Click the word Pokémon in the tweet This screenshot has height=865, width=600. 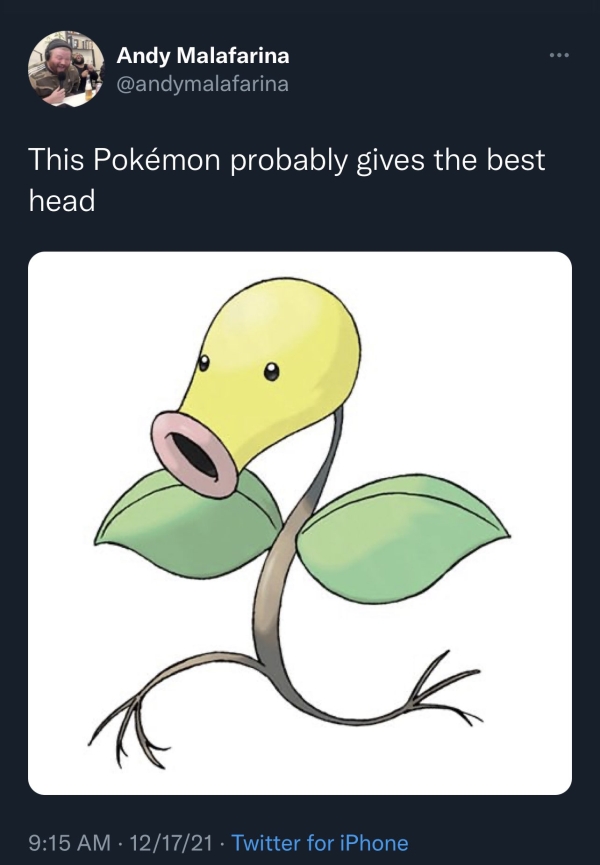155,161
